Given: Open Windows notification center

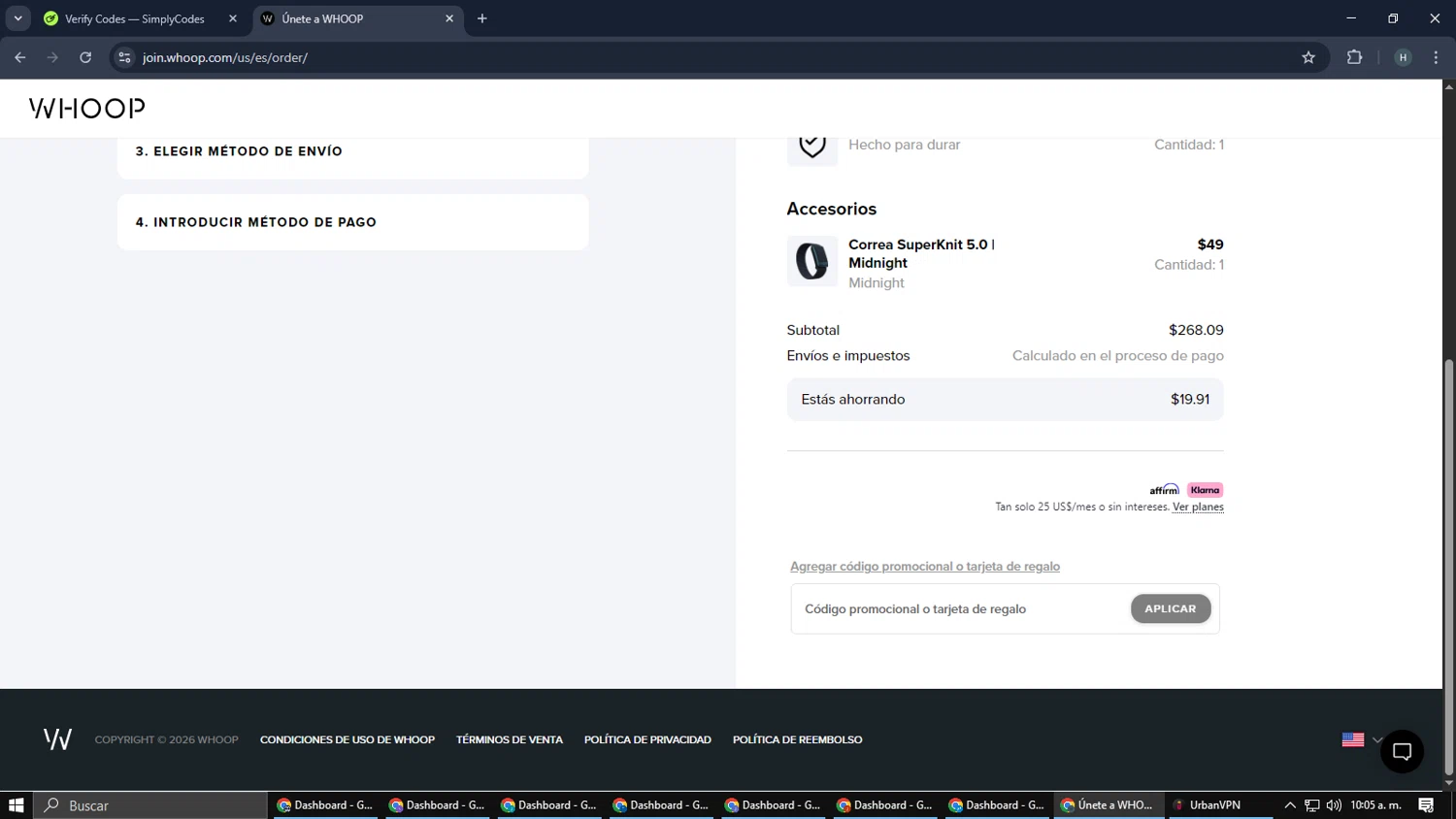Looking at the screenshot, I should pyautogui.click(x=1426, y=805).
